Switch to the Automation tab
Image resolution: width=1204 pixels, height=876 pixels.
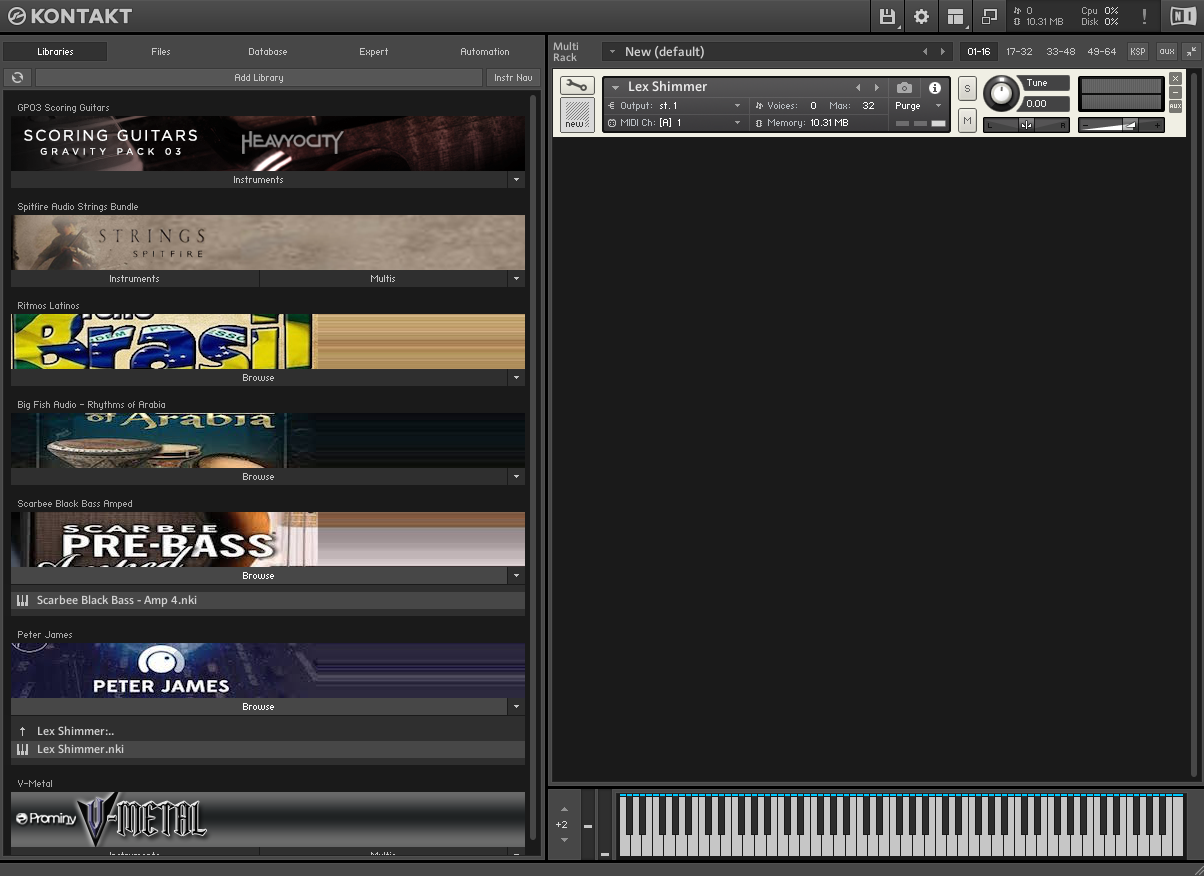[x=485, y=52]
